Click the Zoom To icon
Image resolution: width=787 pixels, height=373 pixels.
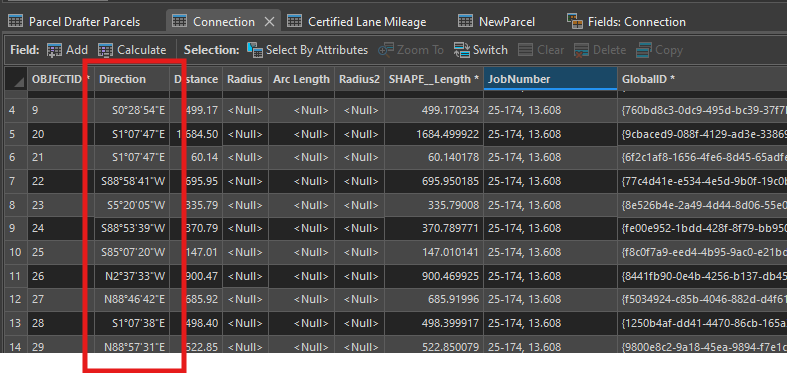tap(385, 50)
